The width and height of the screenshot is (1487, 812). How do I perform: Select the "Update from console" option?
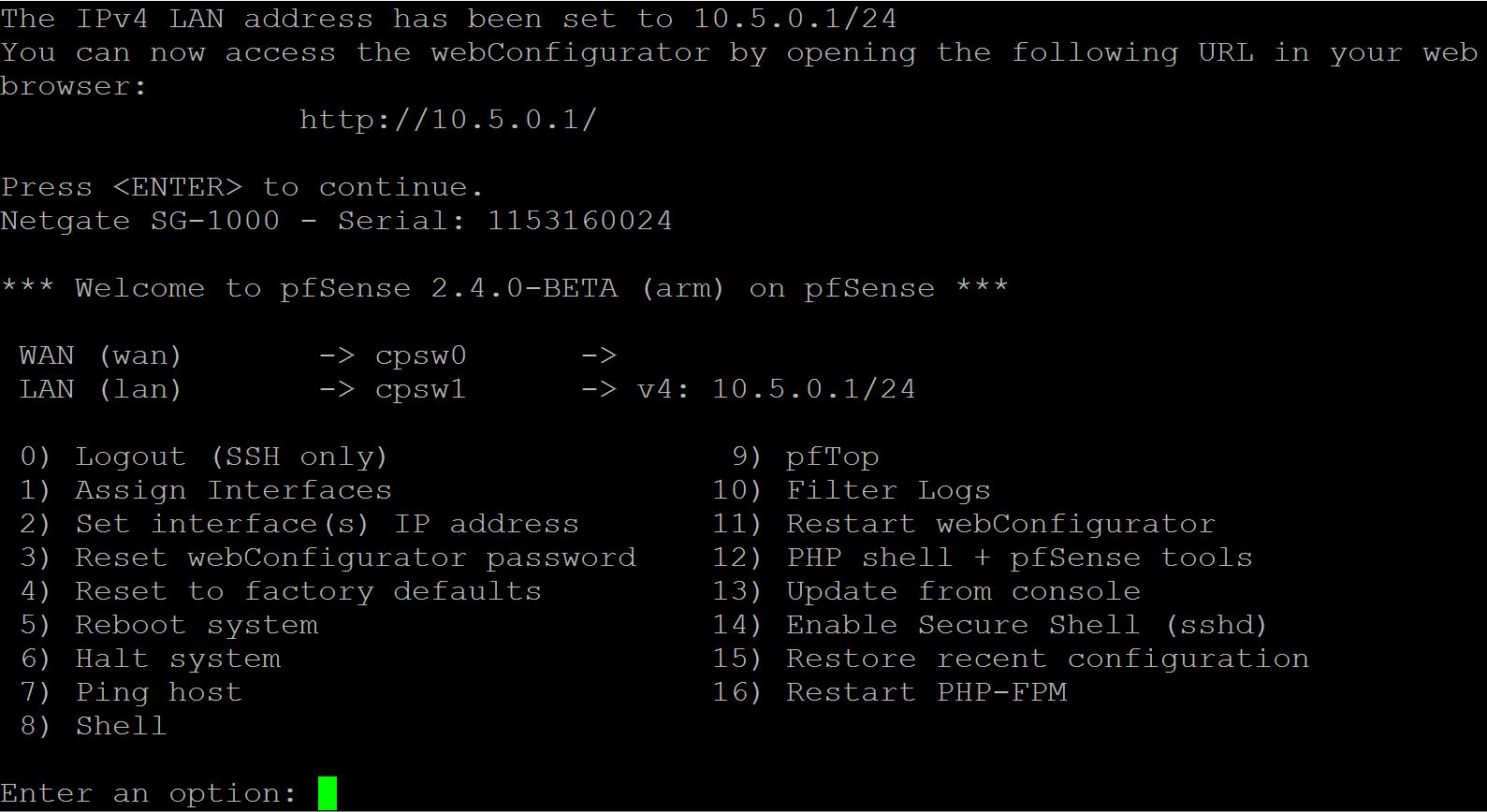pos(963,592)
